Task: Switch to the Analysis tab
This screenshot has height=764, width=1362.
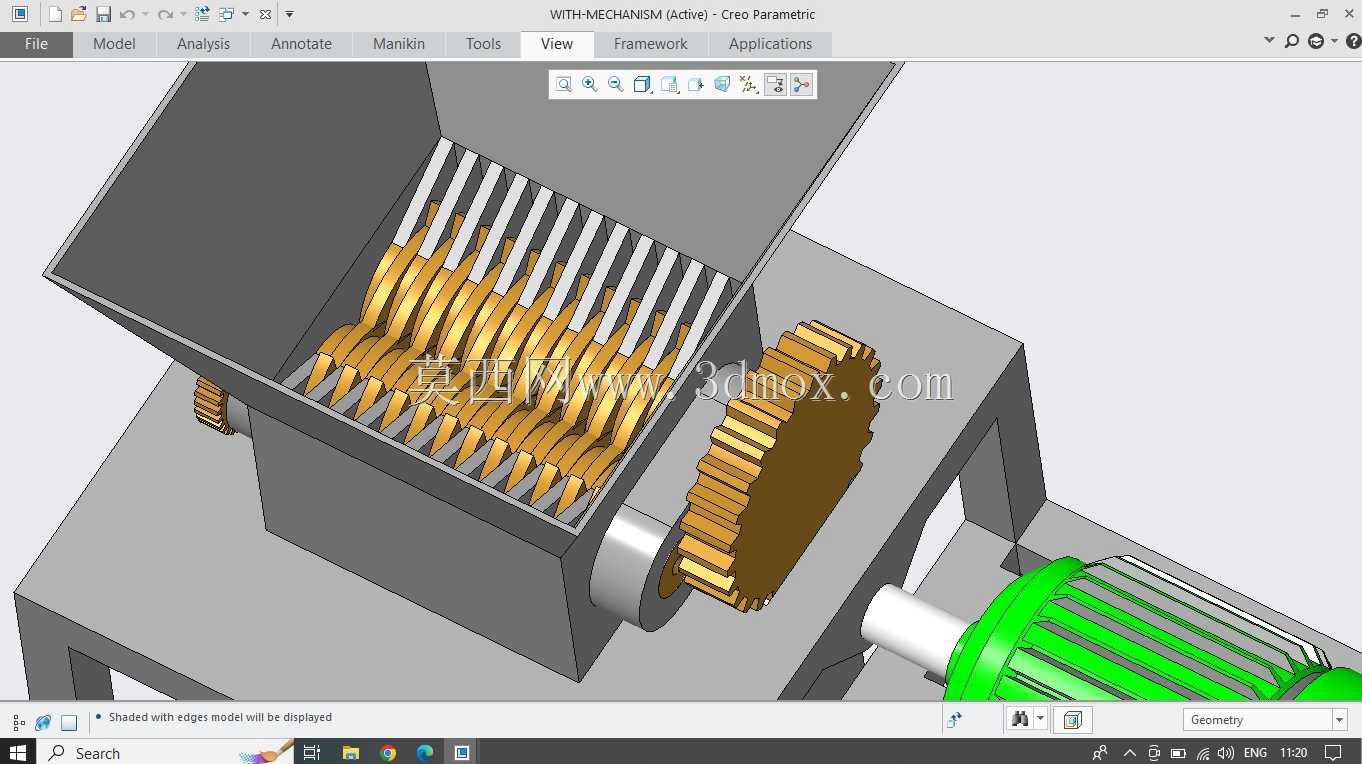Action: tap(203, 44)
